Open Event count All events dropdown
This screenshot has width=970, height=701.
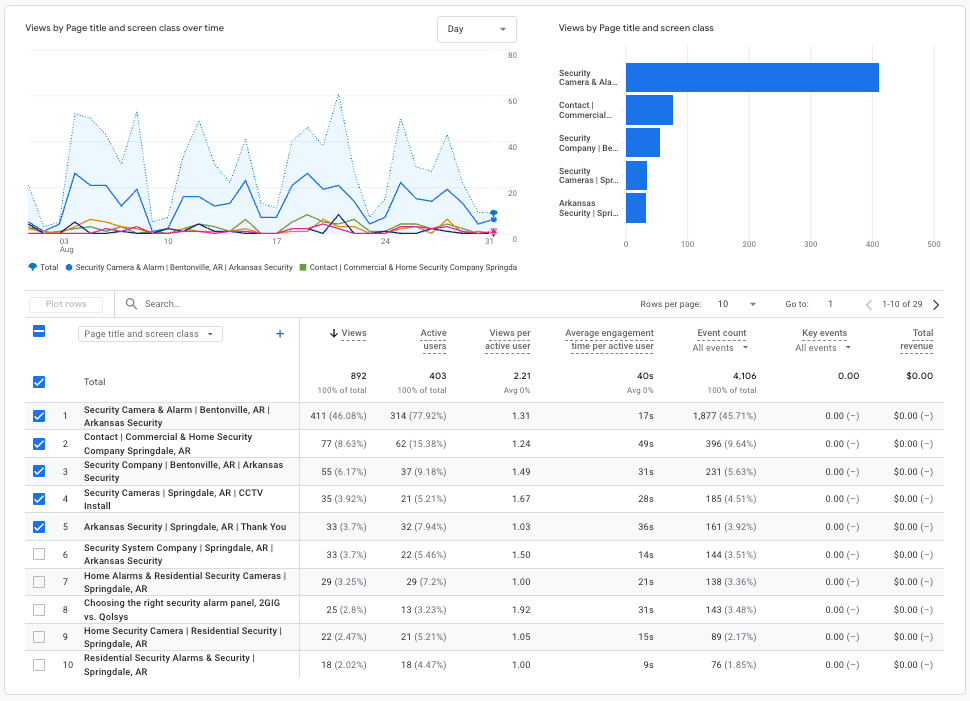click(720, 348)
